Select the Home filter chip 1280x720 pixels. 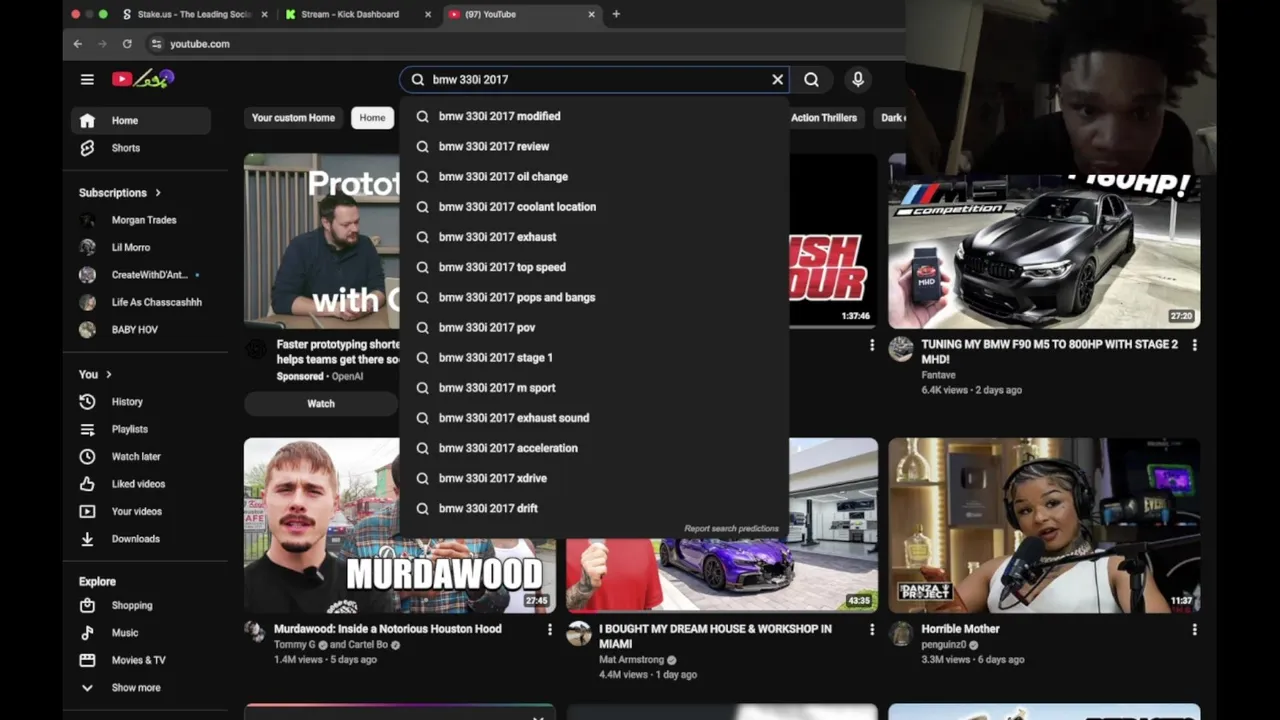(x=372, y=118)
